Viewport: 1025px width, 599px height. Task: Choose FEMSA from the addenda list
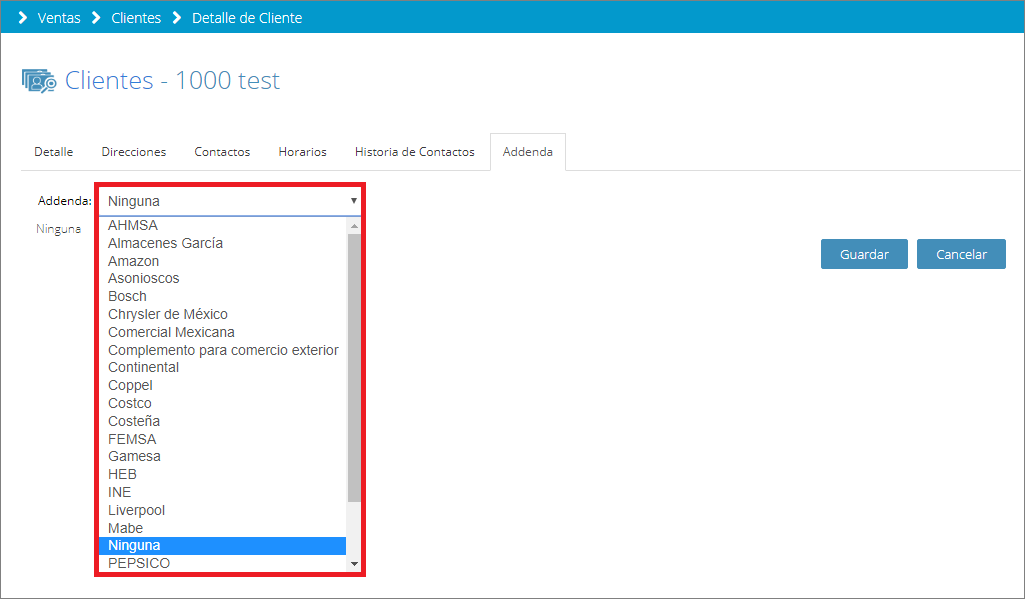222,439
